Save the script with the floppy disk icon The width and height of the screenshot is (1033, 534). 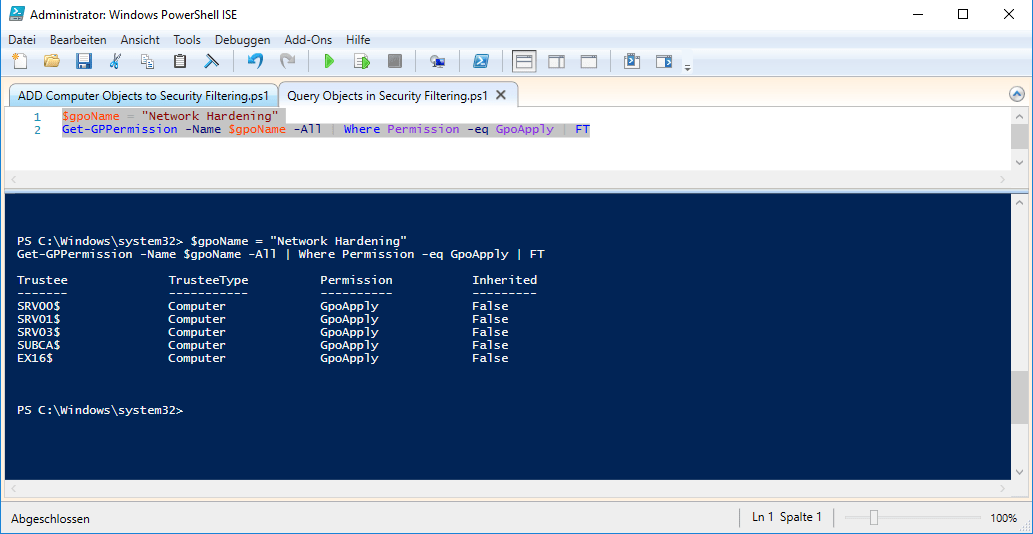(x=84, y=62)
